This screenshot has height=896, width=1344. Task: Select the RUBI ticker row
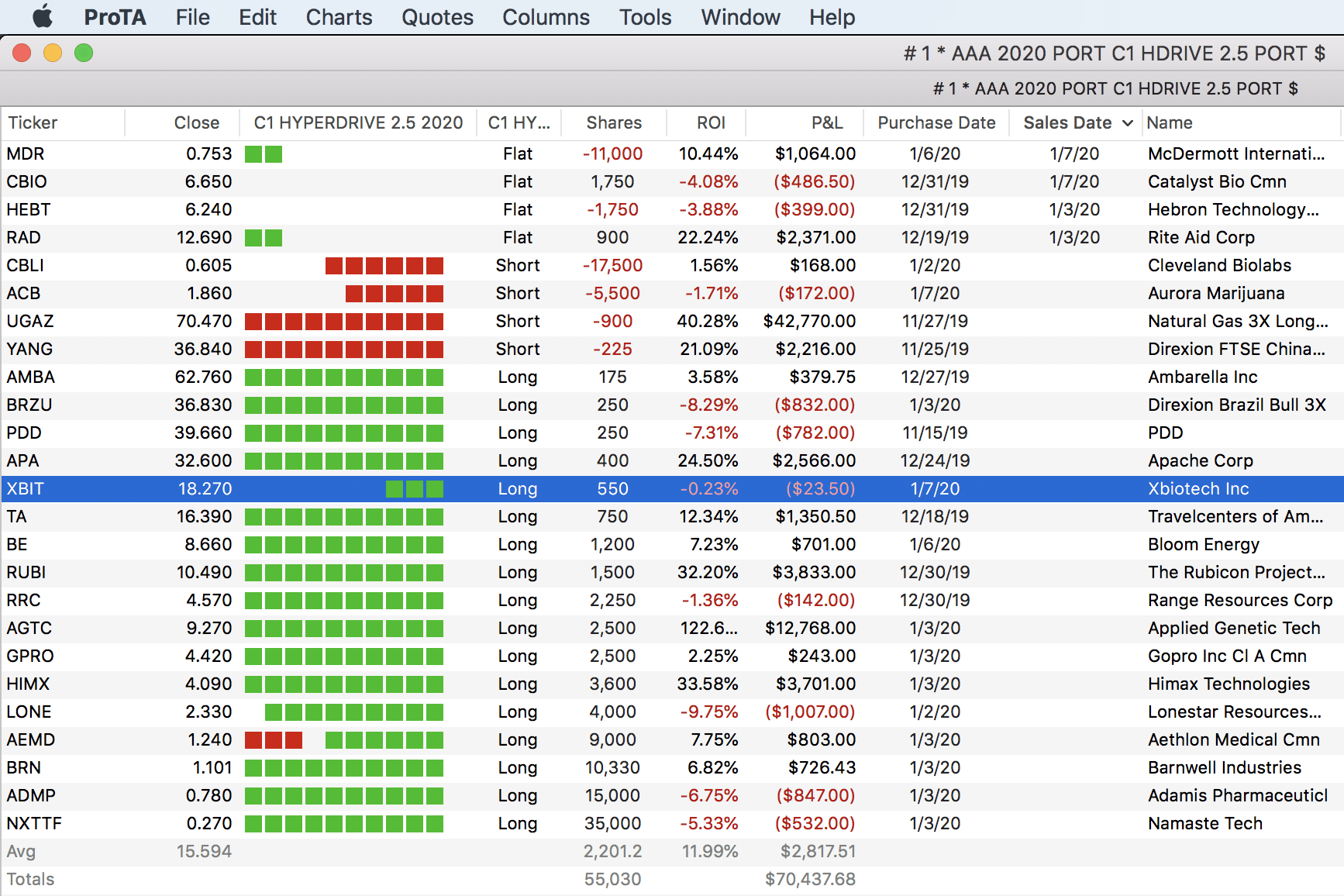(x=672, y=572)
